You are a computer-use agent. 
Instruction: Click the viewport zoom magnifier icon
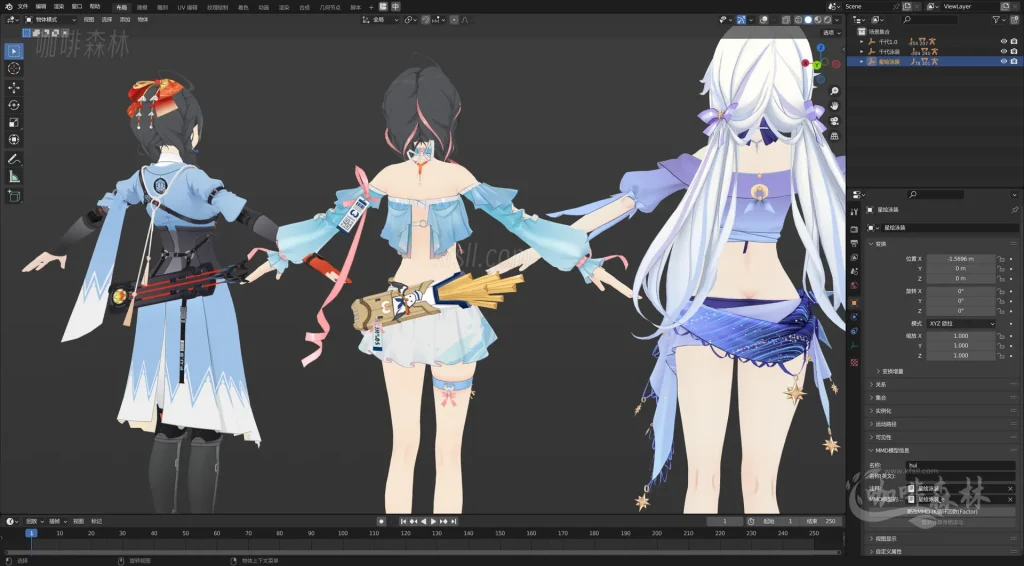[834, 91]
